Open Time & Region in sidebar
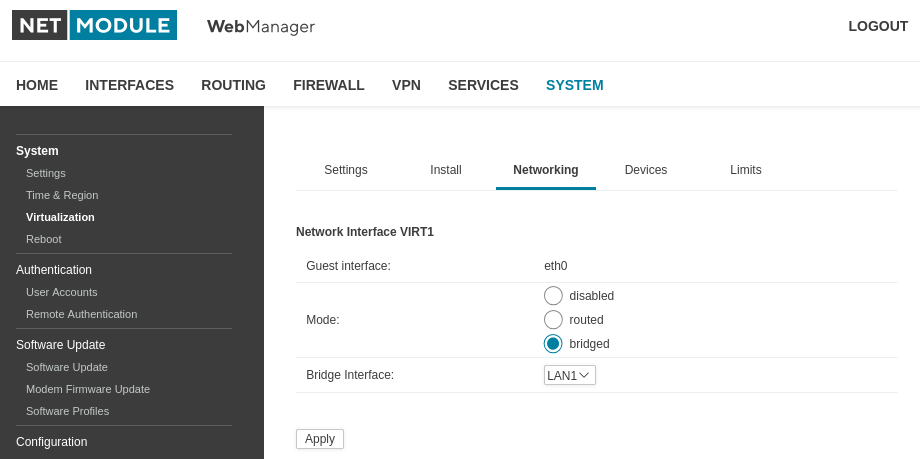Viewport: 920px width, 459px height. (x=62, y=195)
